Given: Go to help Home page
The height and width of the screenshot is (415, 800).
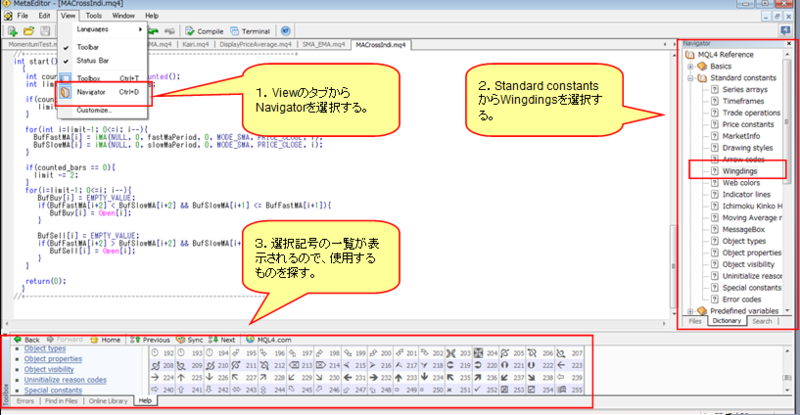Looking at the screenshot, I should [x=106, y=339].
